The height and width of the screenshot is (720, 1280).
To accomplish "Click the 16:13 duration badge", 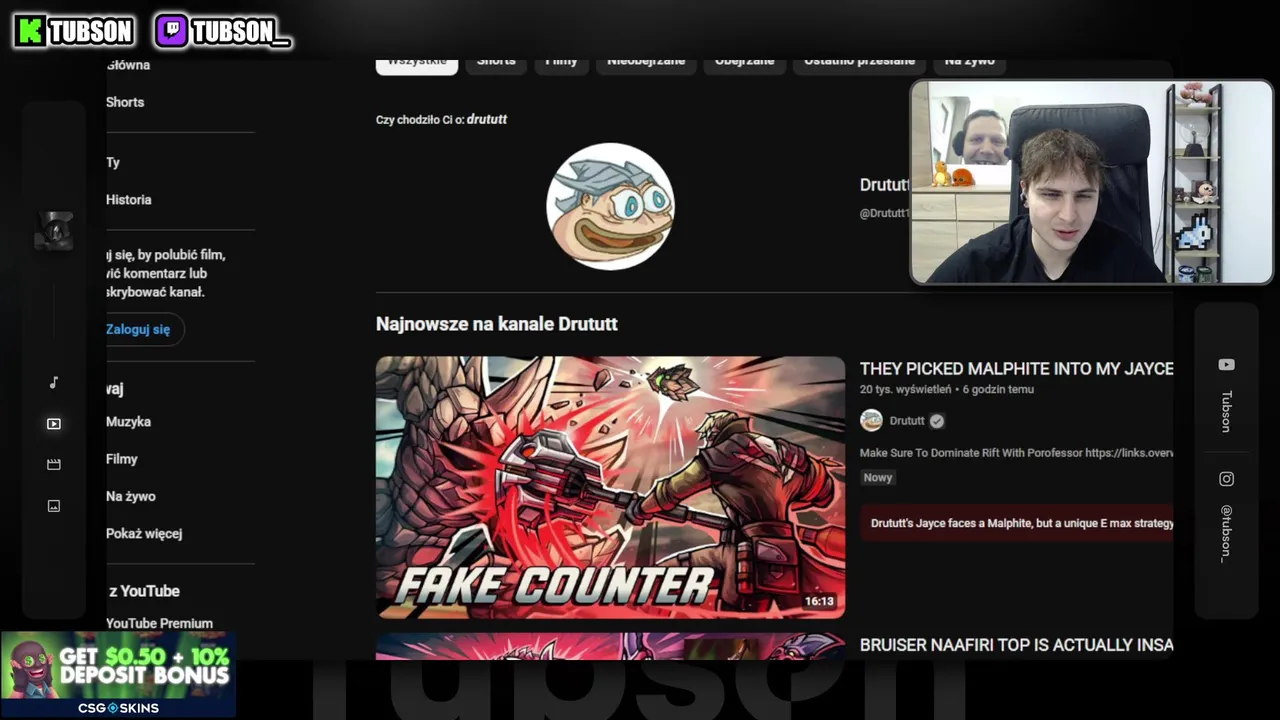I will pyautogui.click(x=819, y=602).
